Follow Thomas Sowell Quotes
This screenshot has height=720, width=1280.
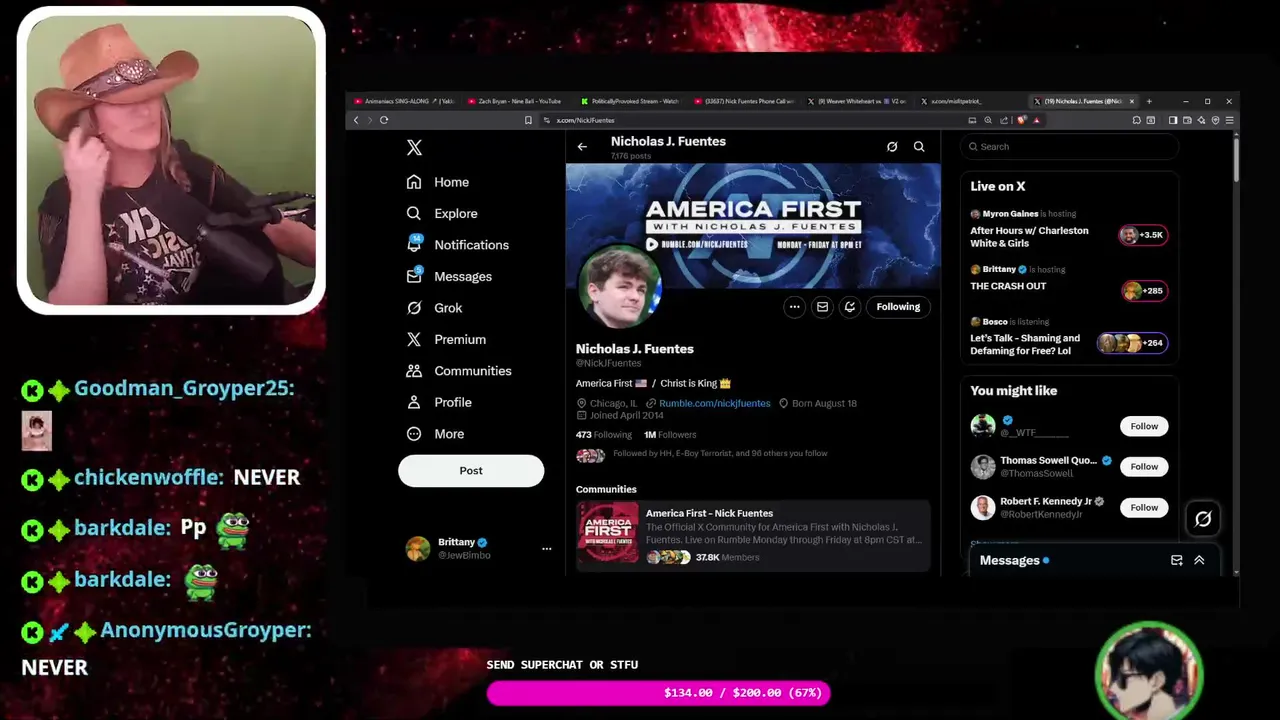click(x=1144, y=467)
